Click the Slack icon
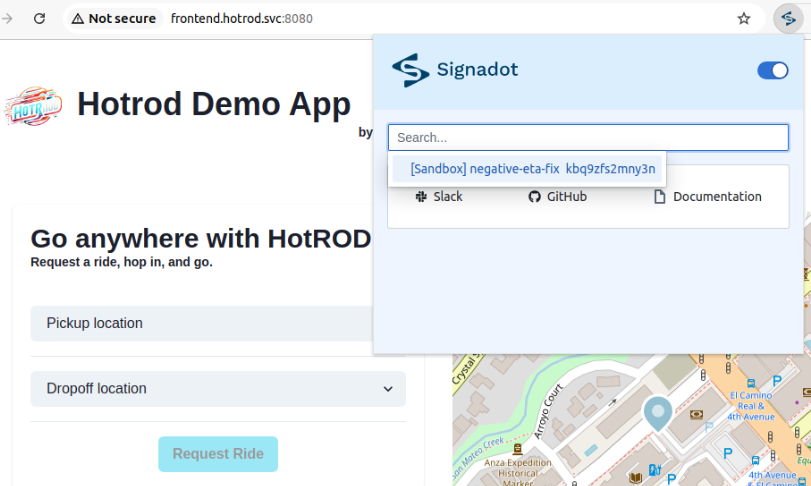Screen dimensions: 811x486 (422, 196)
